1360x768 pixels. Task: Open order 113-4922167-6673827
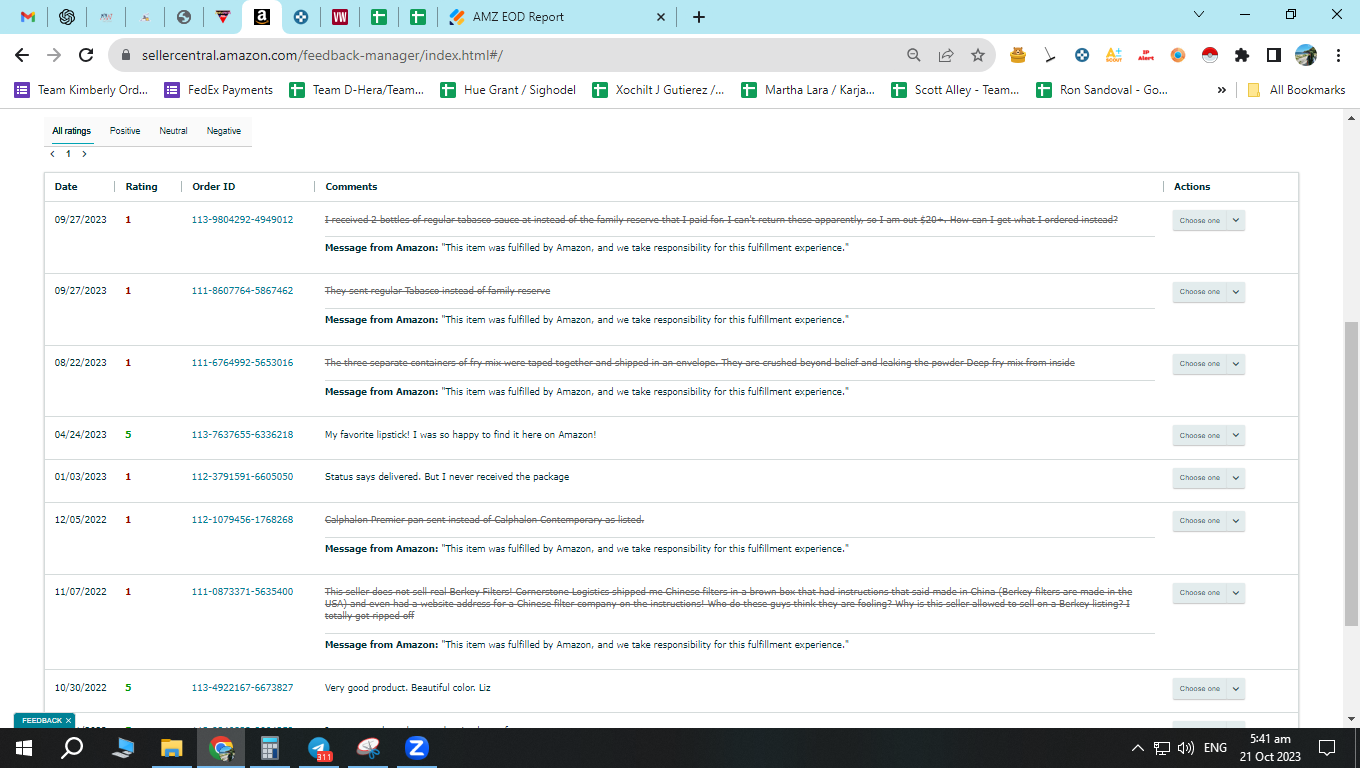(x=242, y=688)
